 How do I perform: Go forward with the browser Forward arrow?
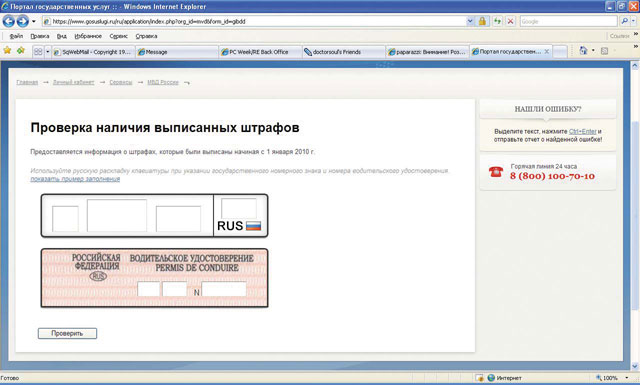point(23,21)
